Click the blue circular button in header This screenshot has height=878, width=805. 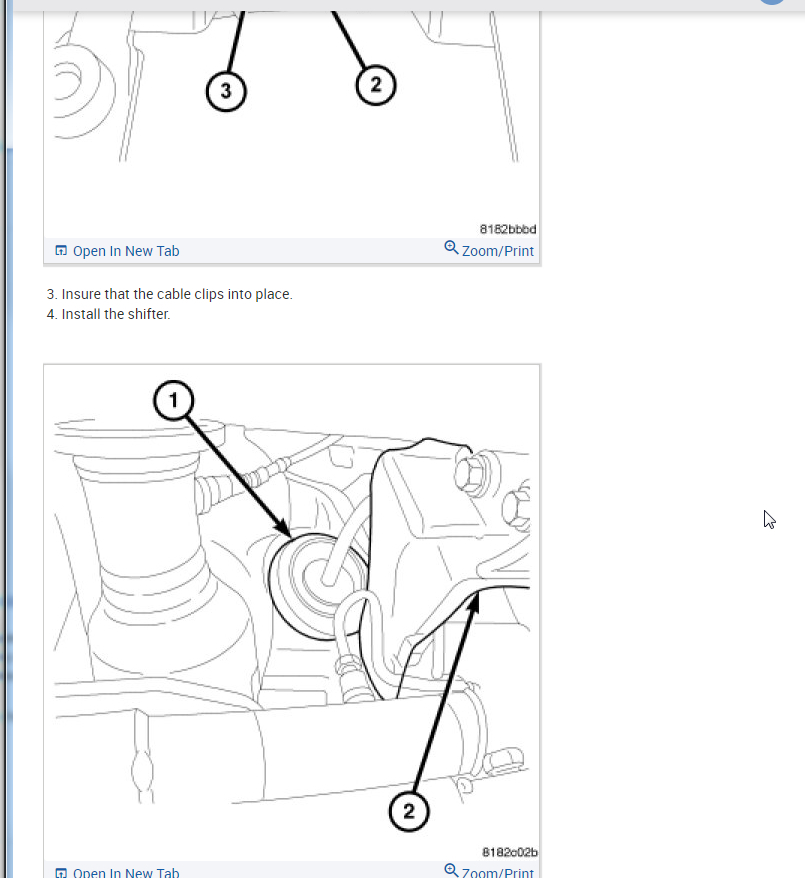[x=772, y=2]
